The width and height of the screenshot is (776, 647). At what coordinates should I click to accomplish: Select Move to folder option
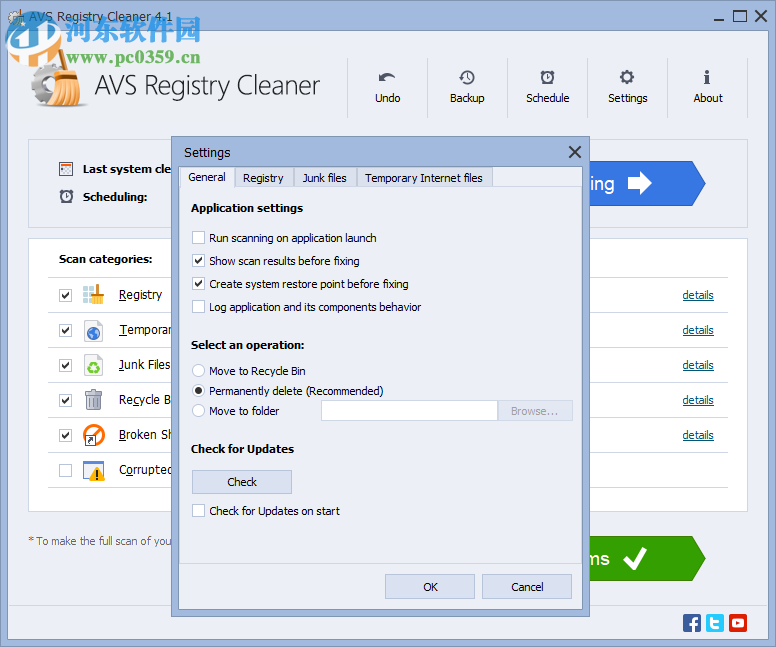coord(198,410)
